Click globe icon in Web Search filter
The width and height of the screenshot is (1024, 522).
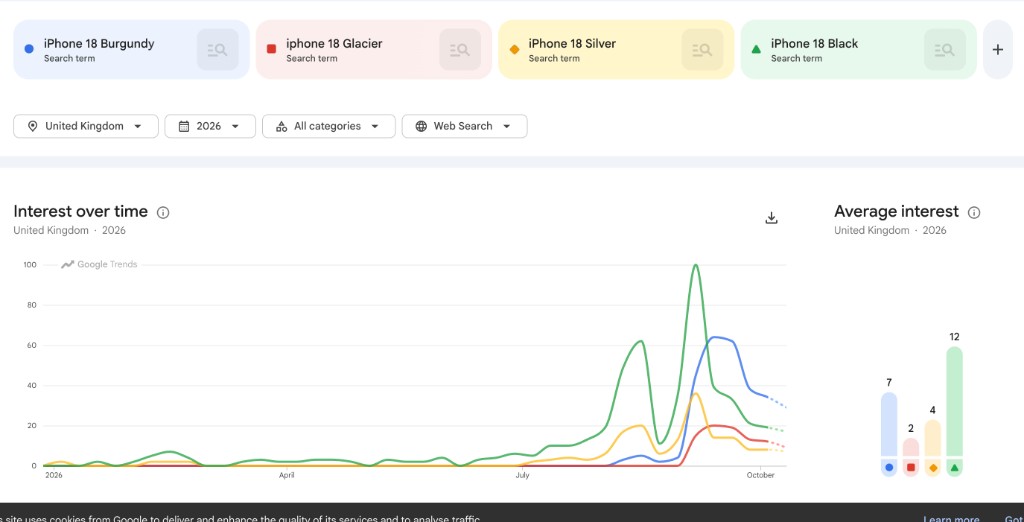(x=421, y=126)
